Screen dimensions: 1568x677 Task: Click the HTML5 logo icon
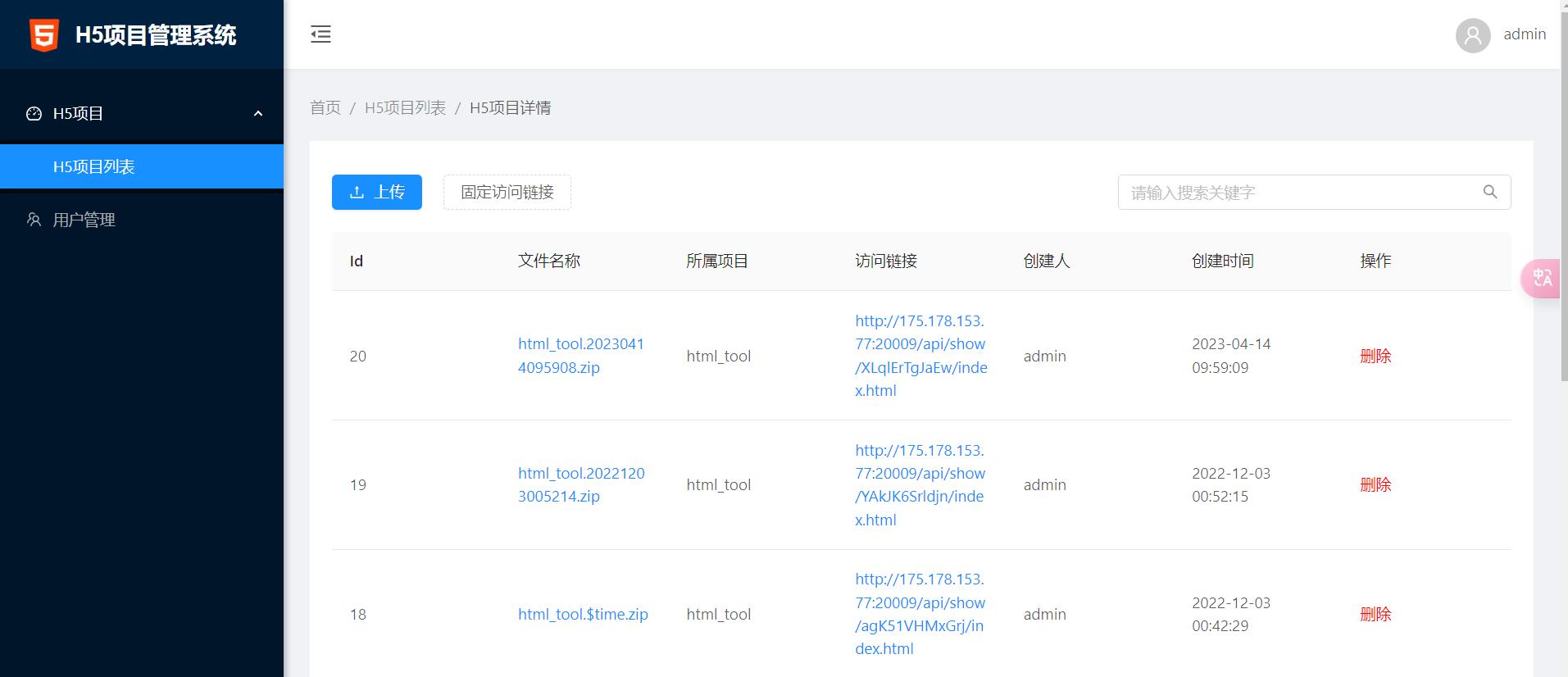44,35
